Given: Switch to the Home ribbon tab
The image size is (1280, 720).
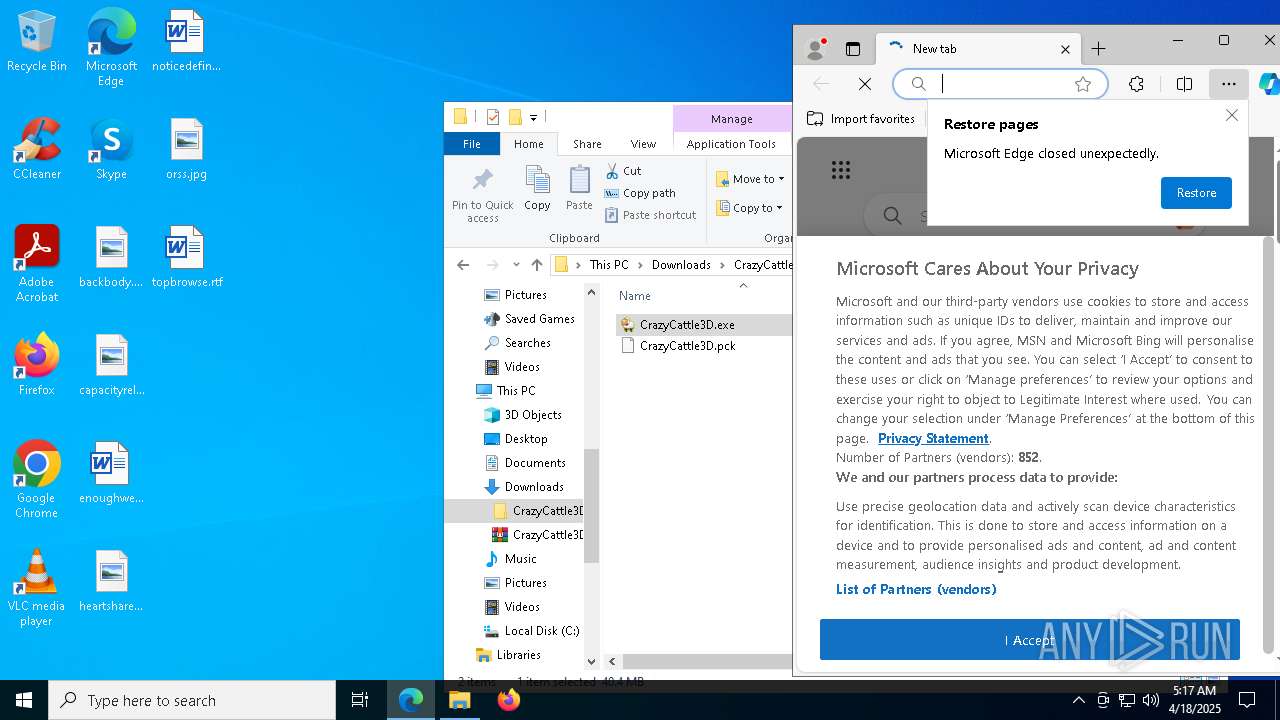Looking at the screenshot, I should [529, 144].
